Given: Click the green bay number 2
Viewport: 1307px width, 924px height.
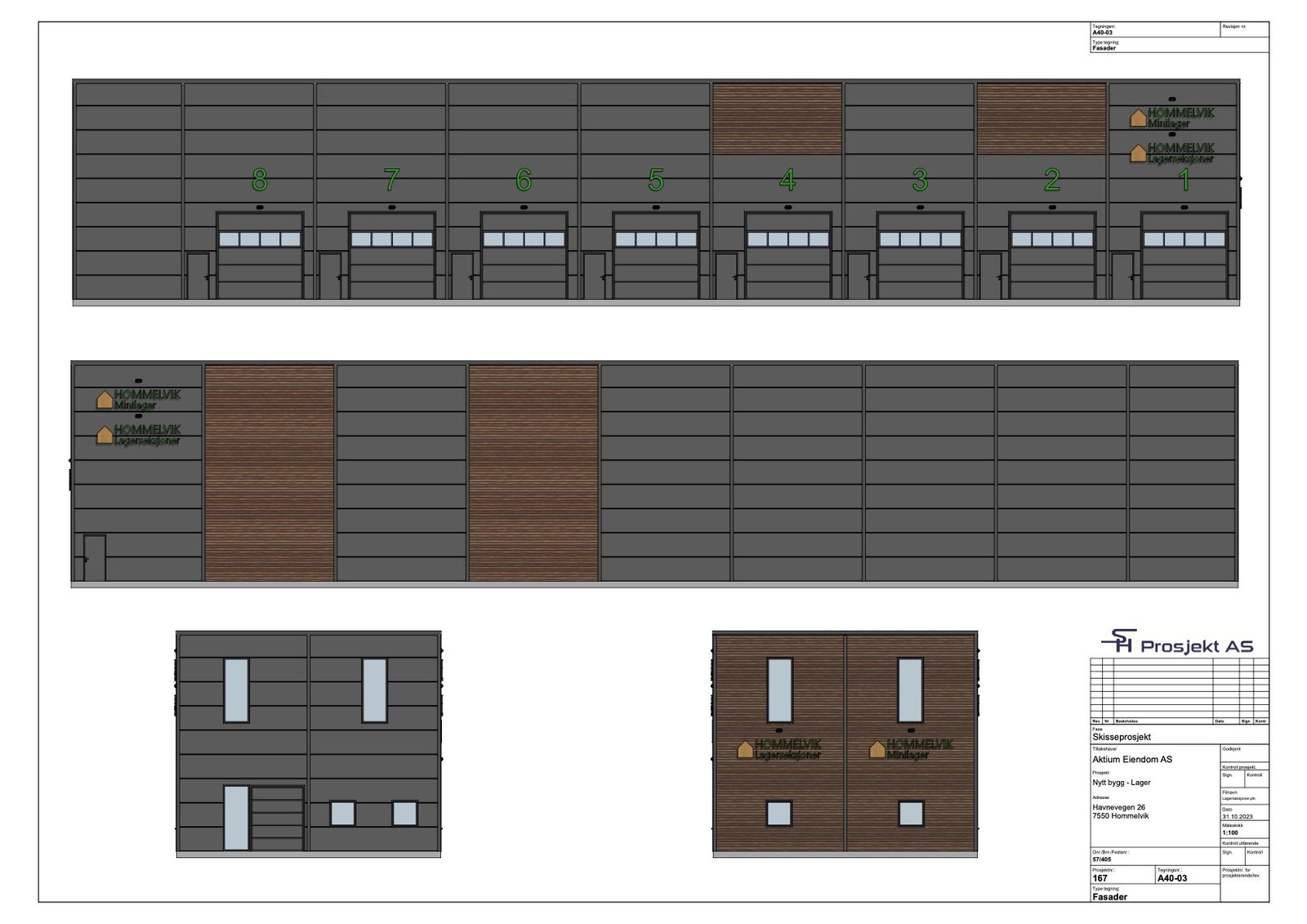Looking at the screenshot, I should click(x=1052, y=180).
